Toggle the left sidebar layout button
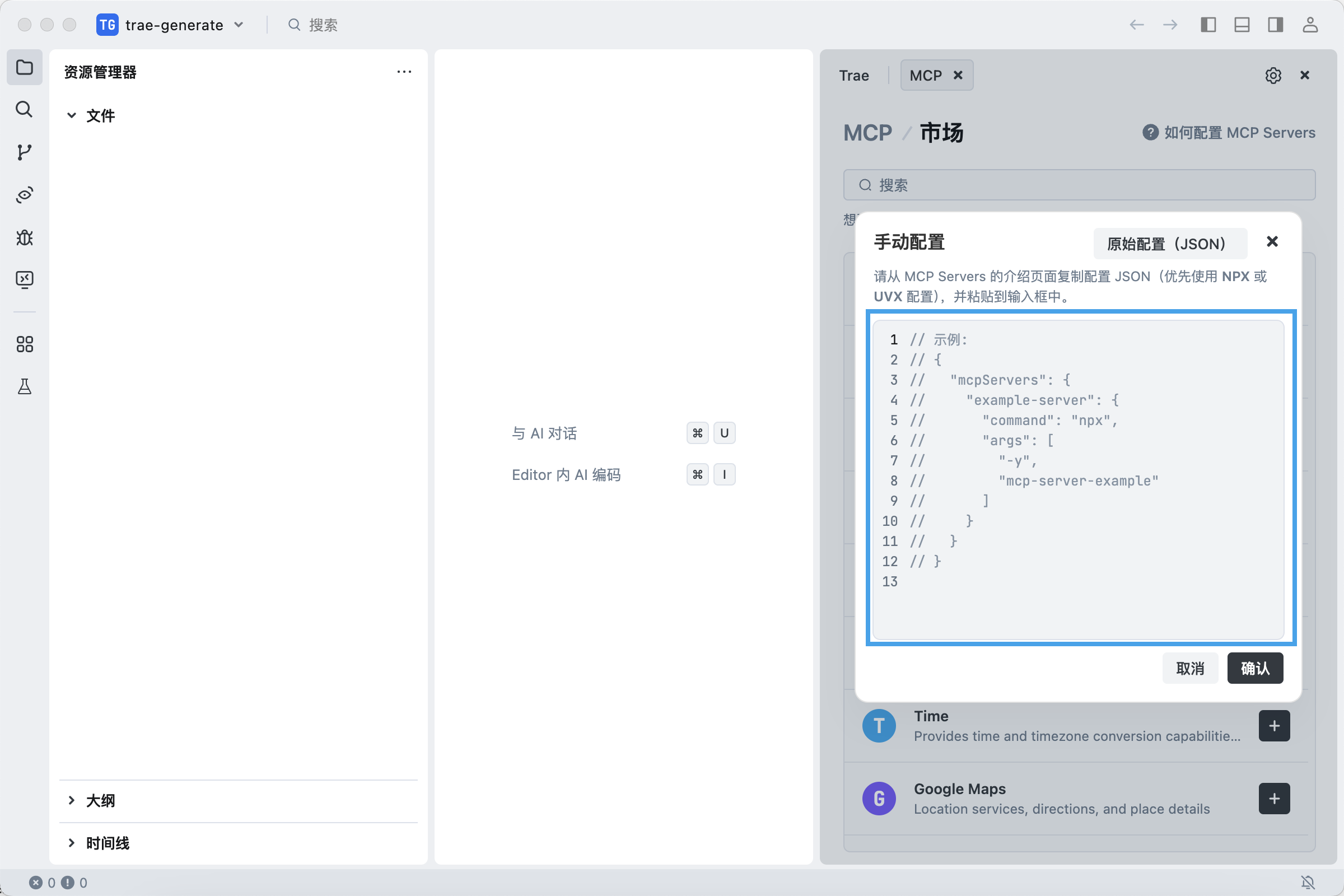Image resolution: width=1344 pixels, height=896 pixels. pos(1208,25)
